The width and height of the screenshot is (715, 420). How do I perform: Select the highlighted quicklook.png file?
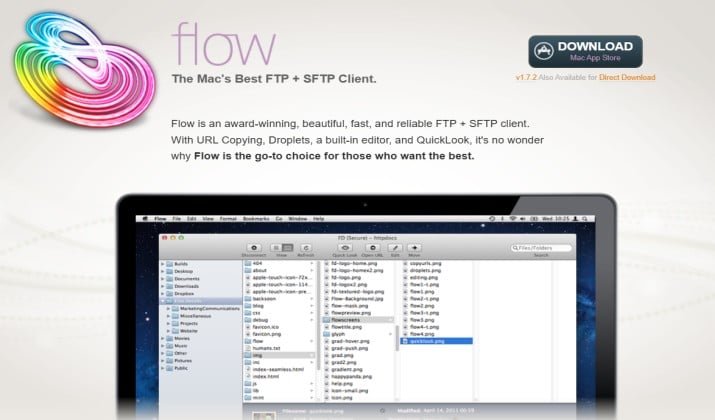click(x=436, y=341)
